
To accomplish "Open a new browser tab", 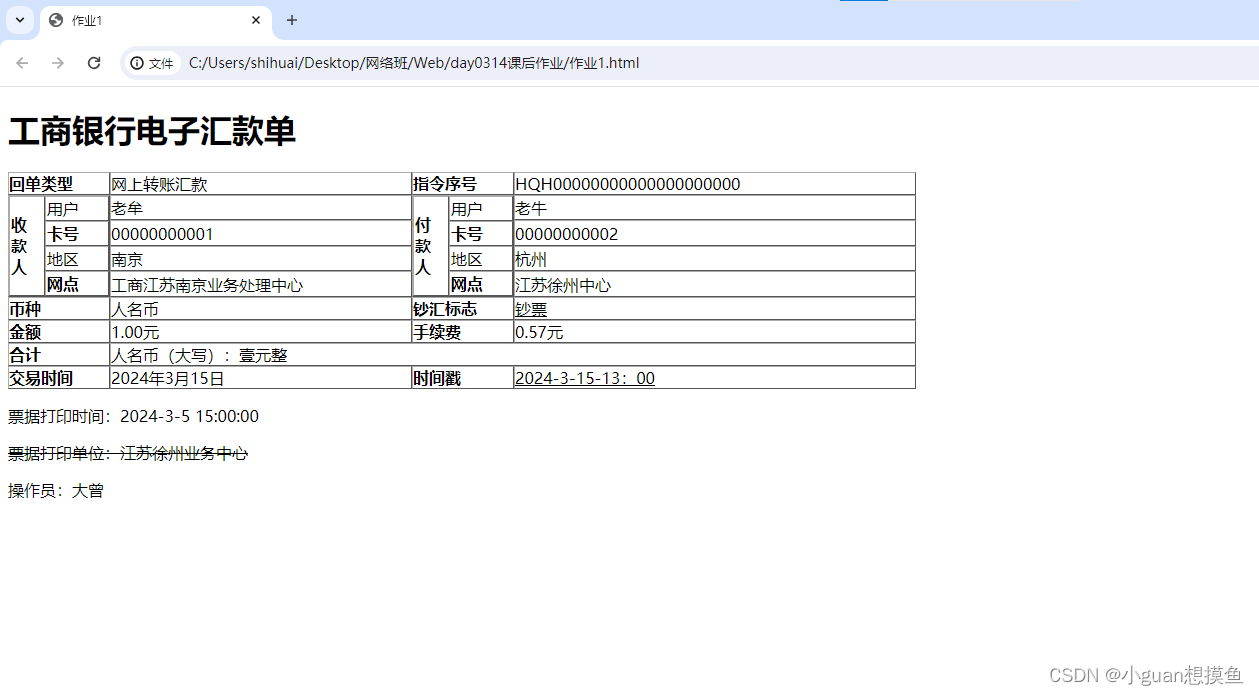I will (x=292, y=20).
